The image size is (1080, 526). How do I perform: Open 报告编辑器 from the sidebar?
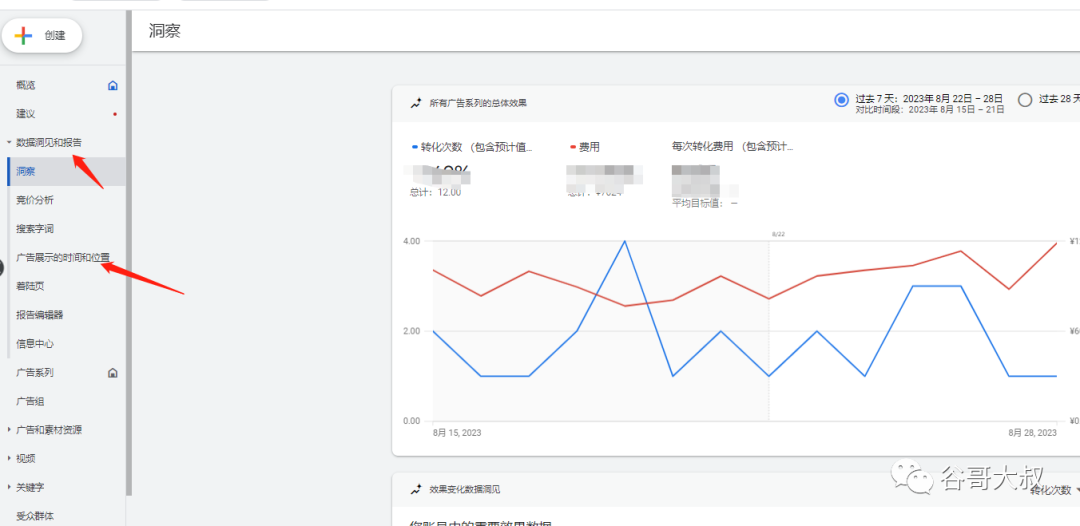(x=40, y=315)
